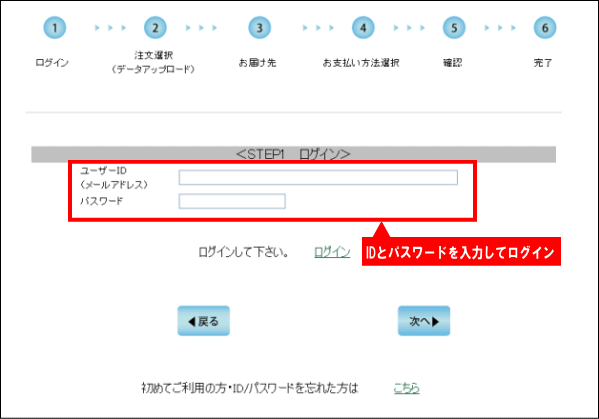Screen dimensions: 599x419
Task: Select step 4 payment method circle
Action: pyautogui.click(x=363, y=28)
